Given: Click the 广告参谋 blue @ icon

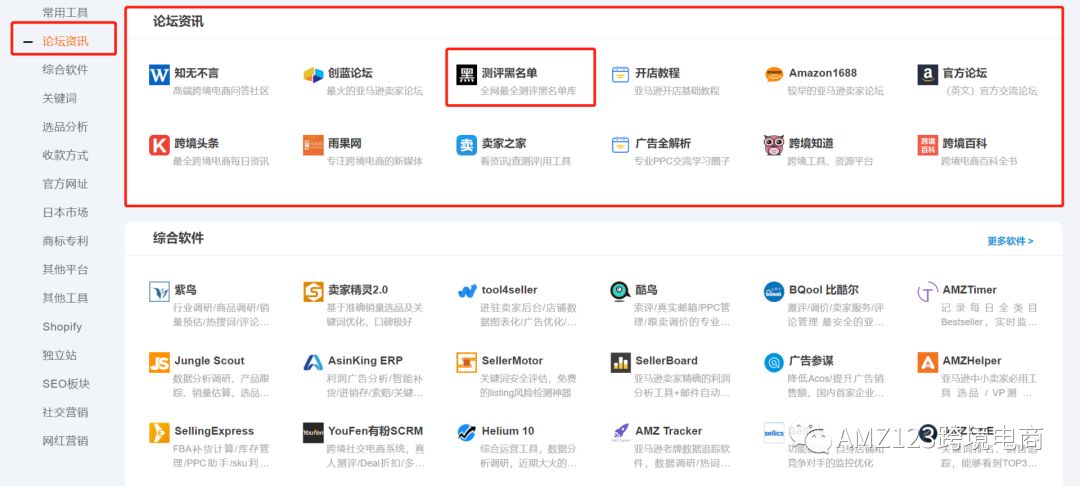Looking at the screenshot, I should point(774,362).
